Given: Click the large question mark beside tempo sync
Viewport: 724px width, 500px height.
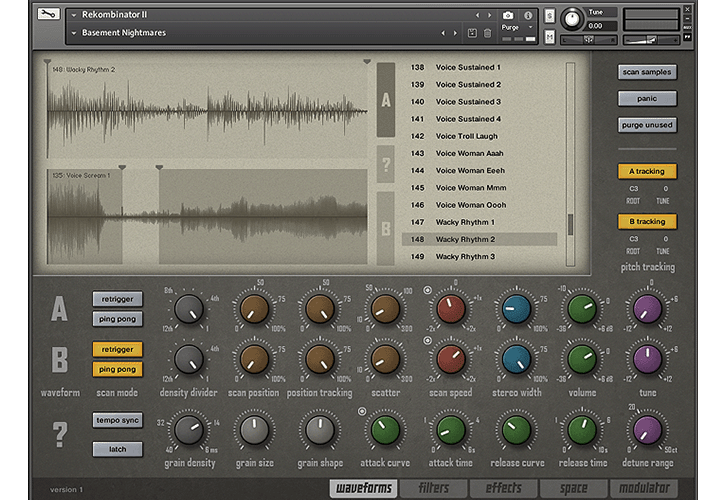Looking at the screenshot, I should (x=60, y=434).
